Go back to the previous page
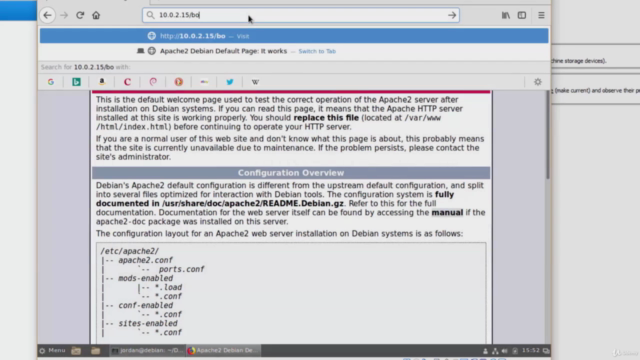This screenshot has width=640, height=360. pyautogui.click(x=47, y=15)
